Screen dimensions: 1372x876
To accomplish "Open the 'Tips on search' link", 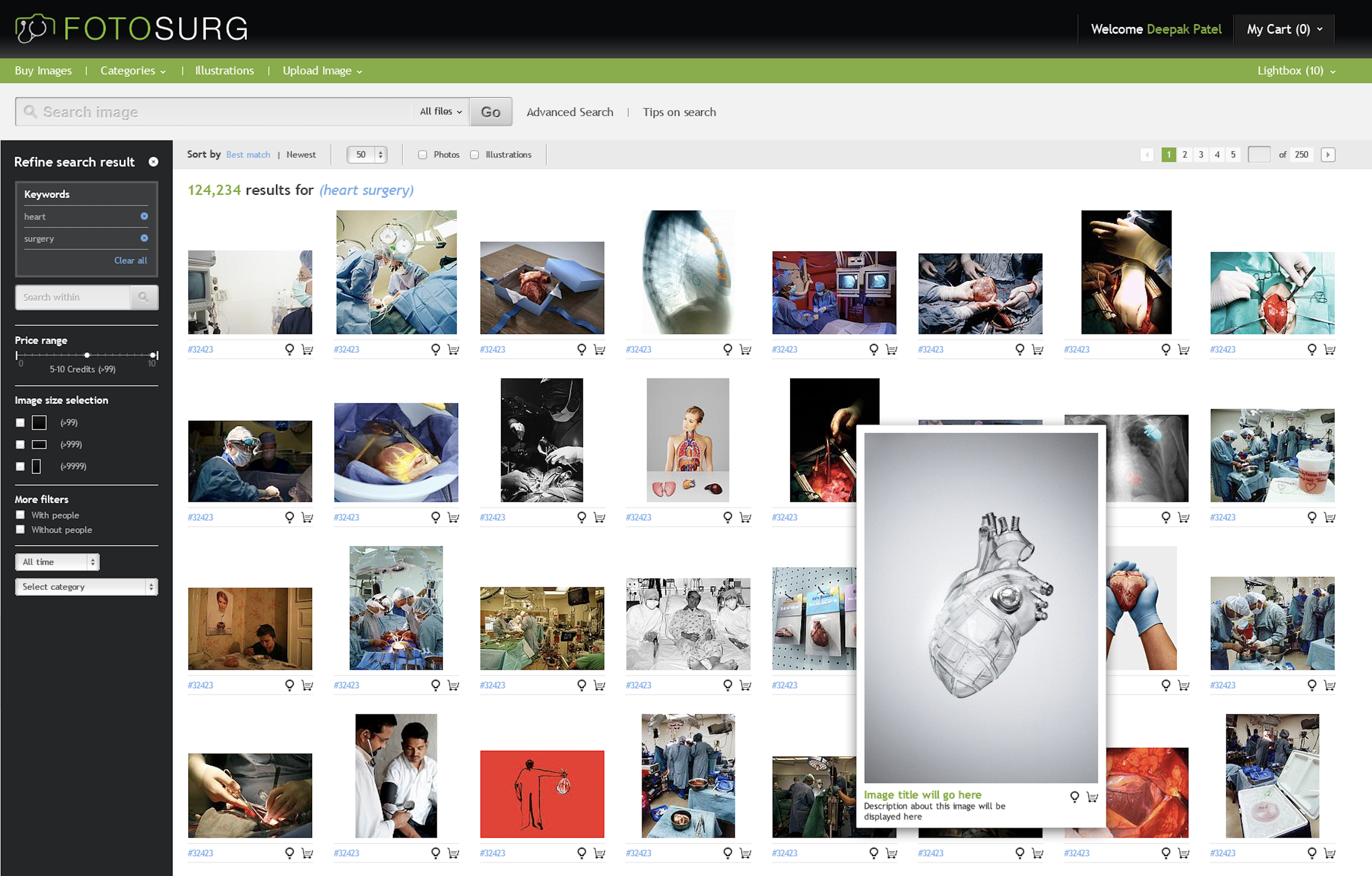I will click(x=679, y=112).
